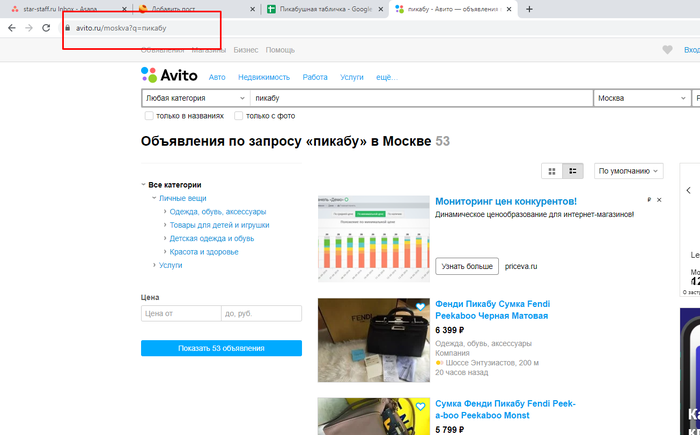Click 'Узнать больше' button in ad
This screenshot has height=435, width=700.
(467, 266)
